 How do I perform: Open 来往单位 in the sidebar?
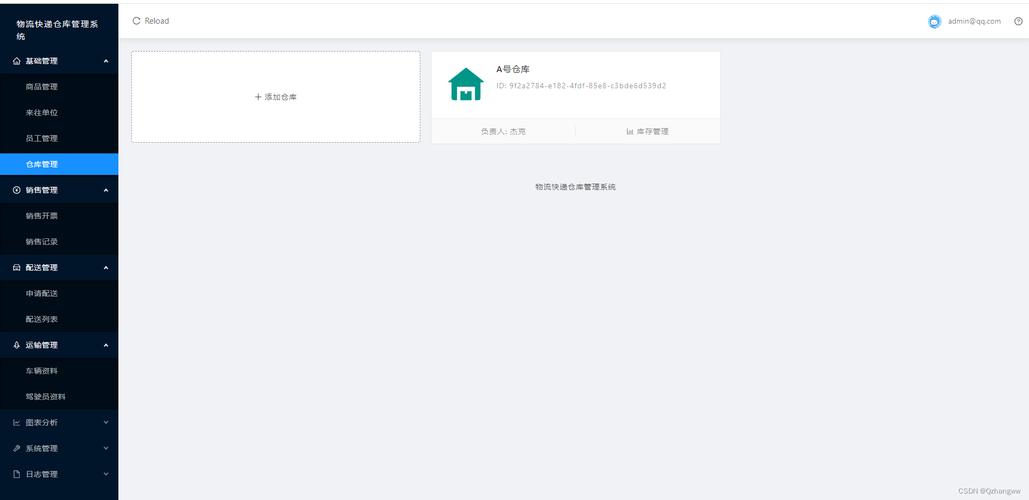coord(59,112)
